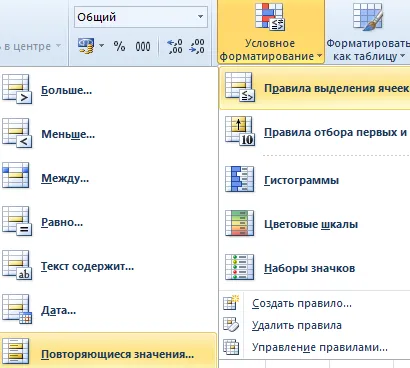
Task: Click the manage rules icon
Action: [231, 347]
